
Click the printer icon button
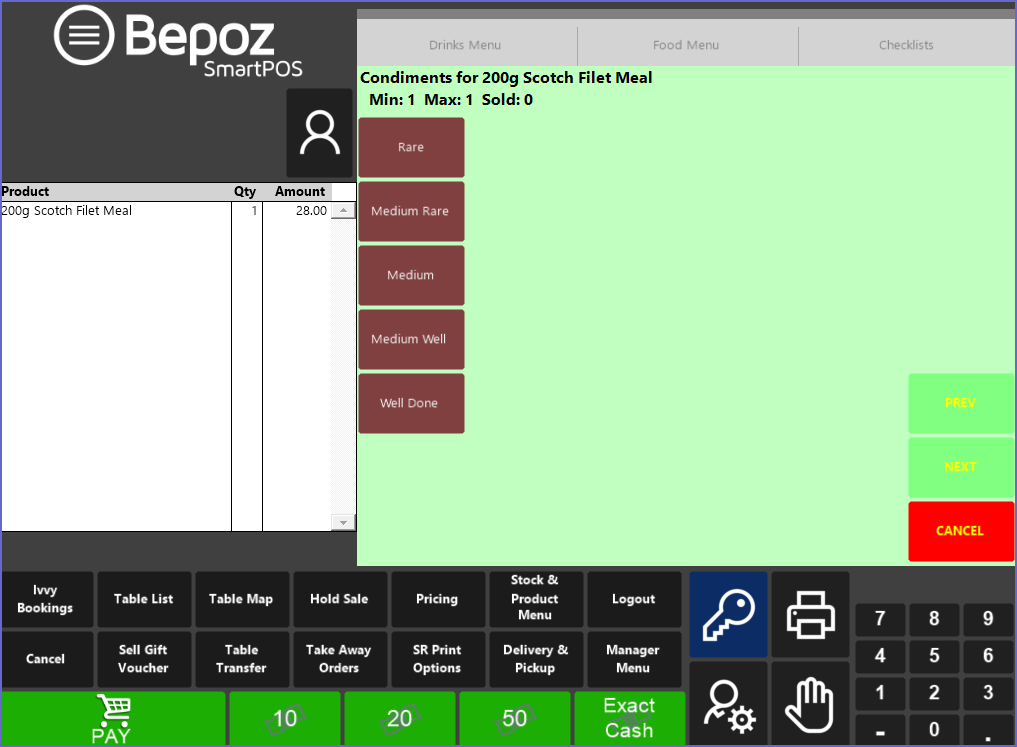pyautogui.click(x=810, y=614)
